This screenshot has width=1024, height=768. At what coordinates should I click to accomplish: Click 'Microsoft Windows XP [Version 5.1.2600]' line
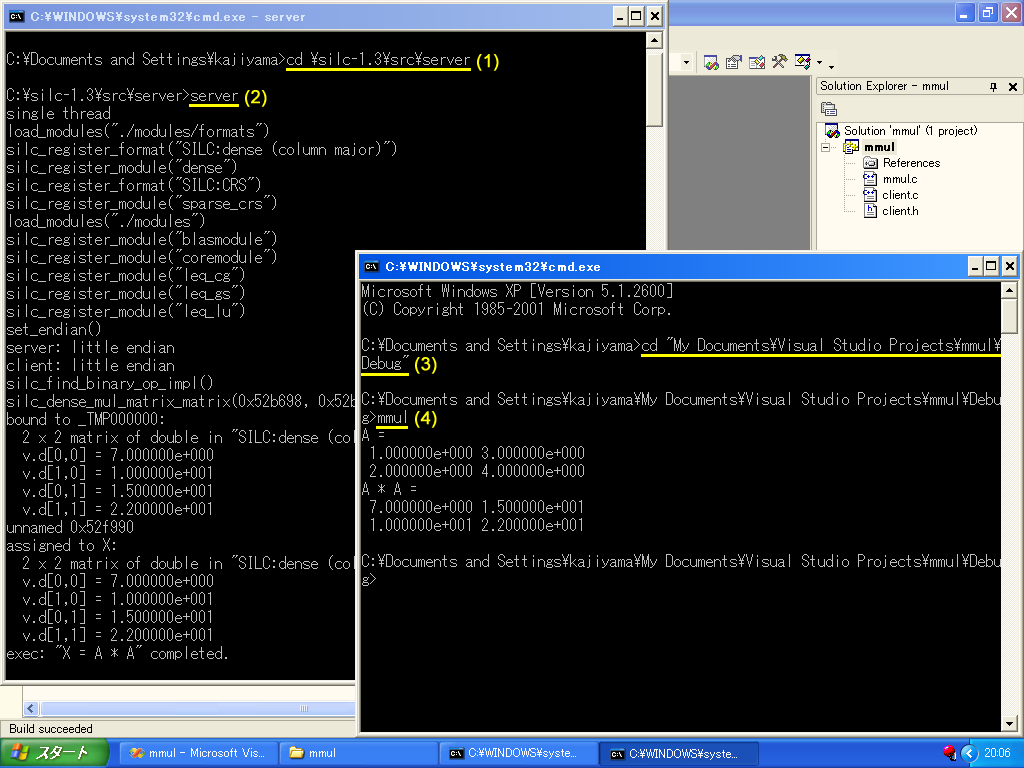517,291
